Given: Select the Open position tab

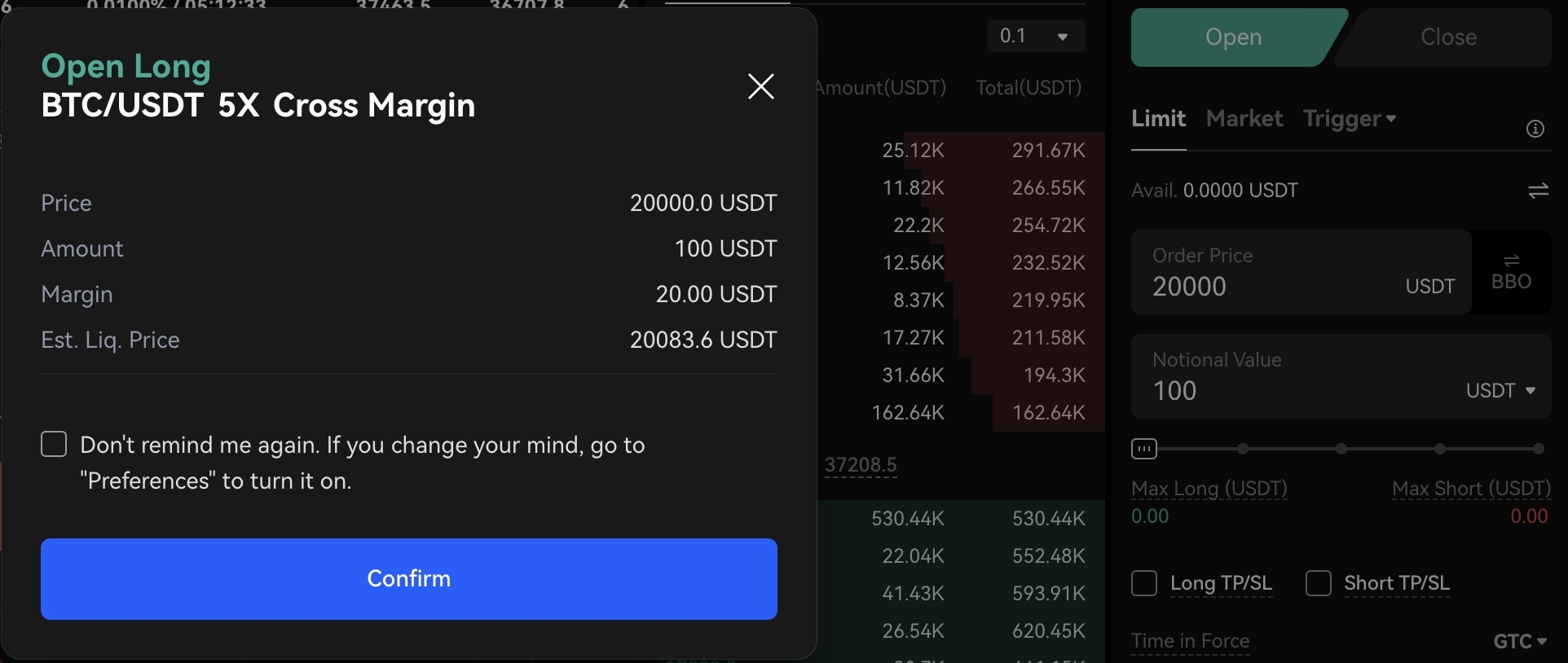Looking at the screenshot, I should tap(1233, 37).
